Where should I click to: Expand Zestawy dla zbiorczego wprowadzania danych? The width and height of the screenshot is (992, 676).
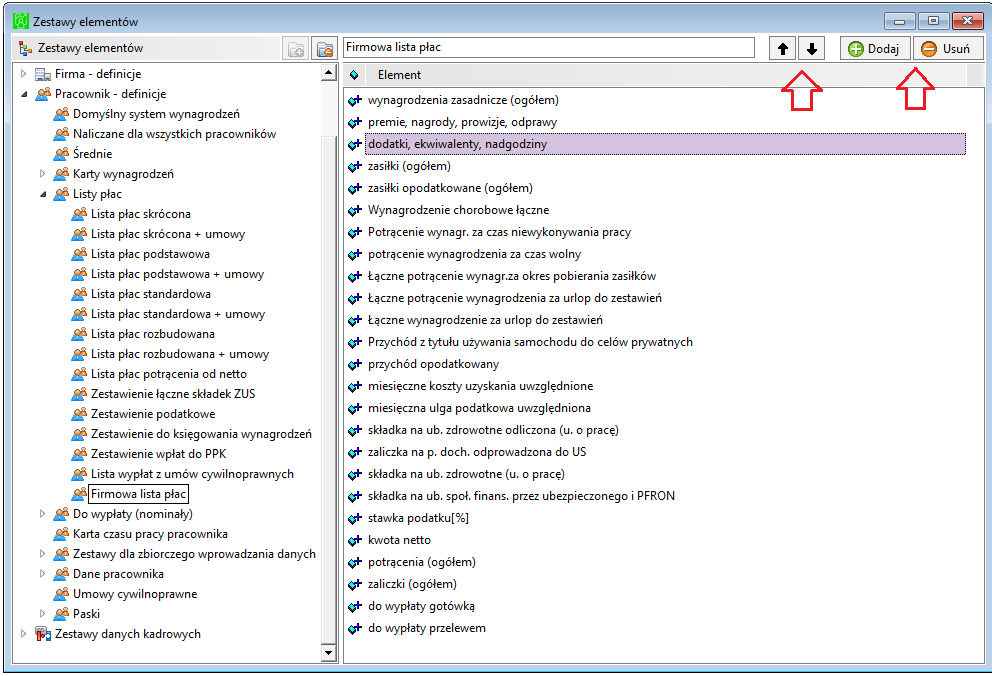tap(42, 554)
